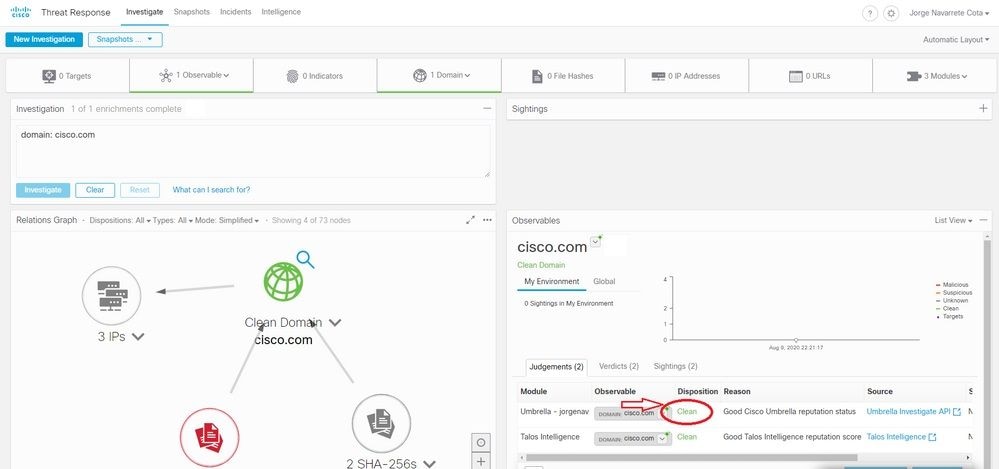Click the Reset button
The height and width of the screenshot is (469, 999).
140,190
